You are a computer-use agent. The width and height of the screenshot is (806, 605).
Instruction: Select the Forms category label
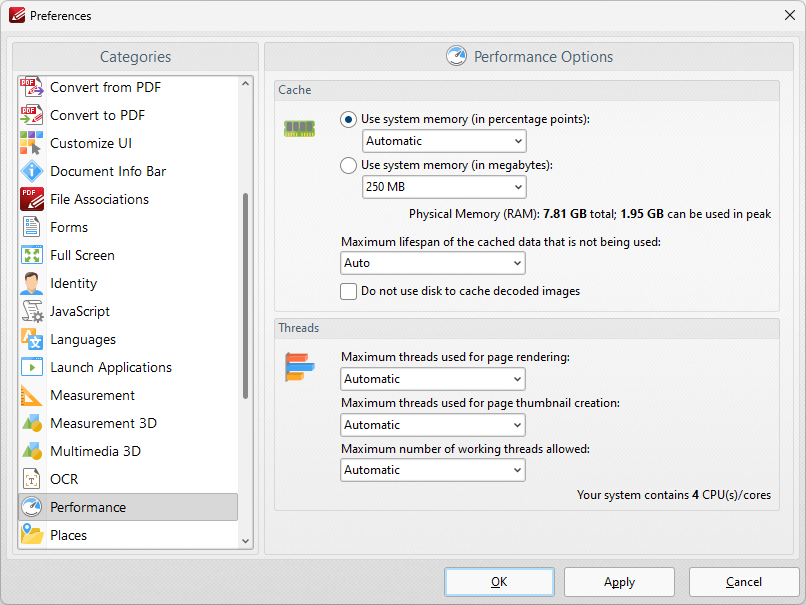(x=69, y=227)
